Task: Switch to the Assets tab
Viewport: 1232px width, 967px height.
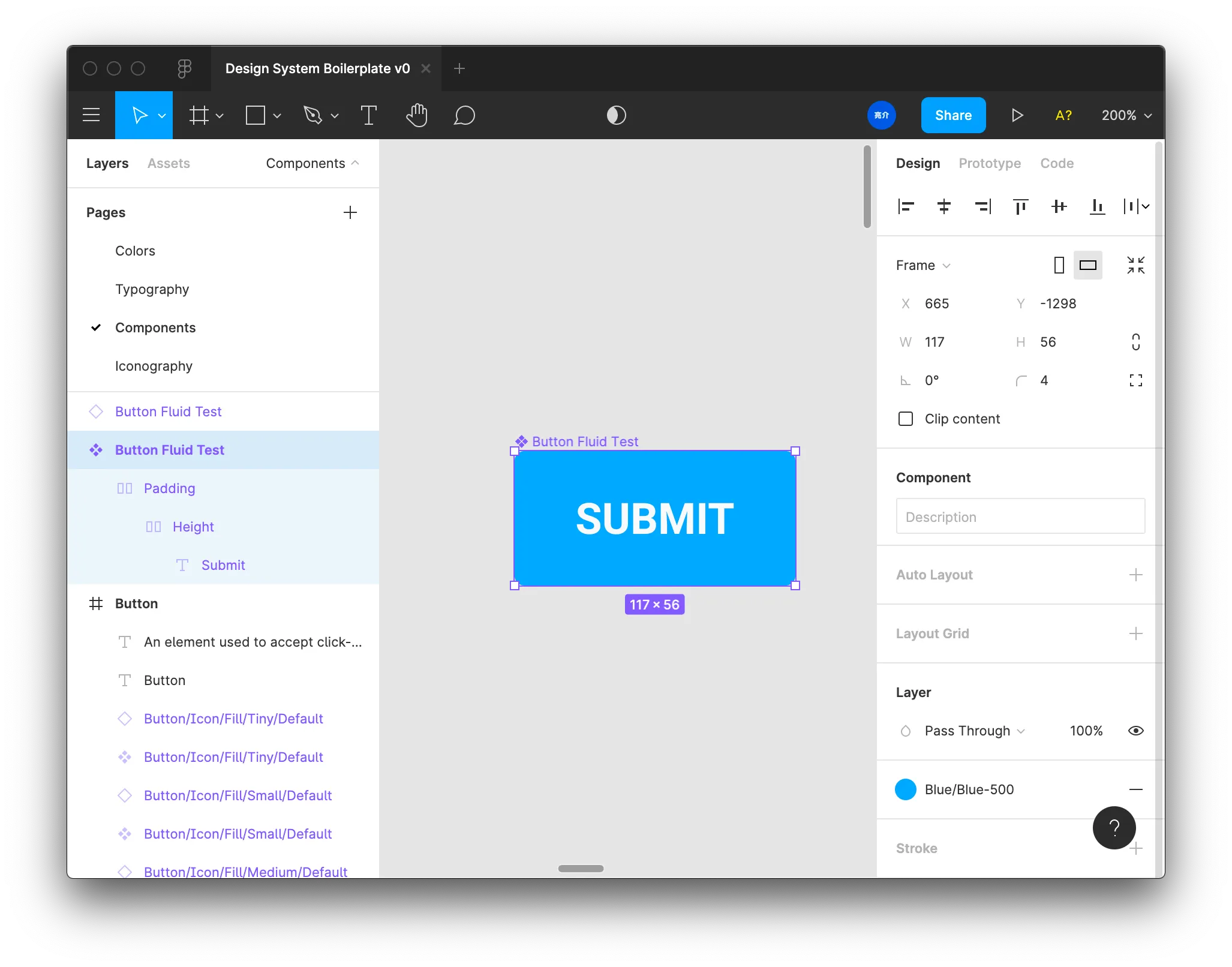Action: [169, 163]
